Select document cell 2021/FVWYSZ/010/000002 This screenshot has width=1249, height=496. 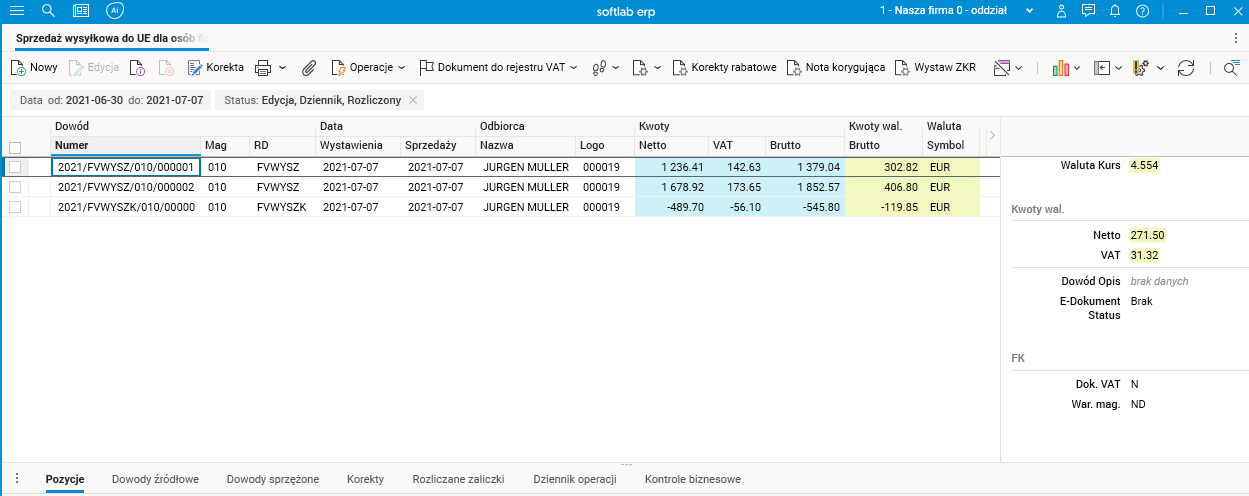pyautogui.click(x=125, y=187)
